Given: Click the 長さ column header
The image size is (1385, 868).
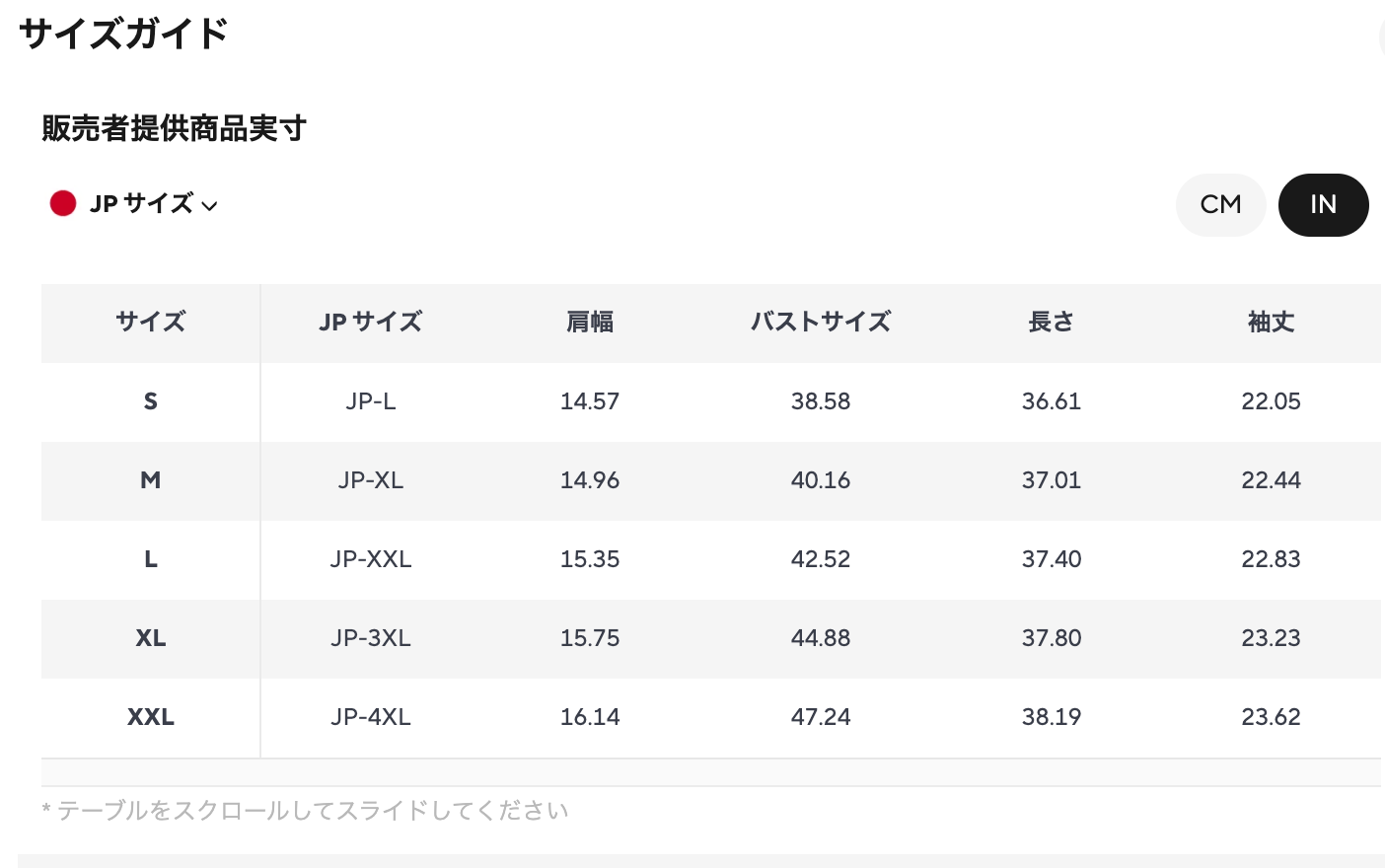Looking at the screenshot, I should pos(1051,322).
